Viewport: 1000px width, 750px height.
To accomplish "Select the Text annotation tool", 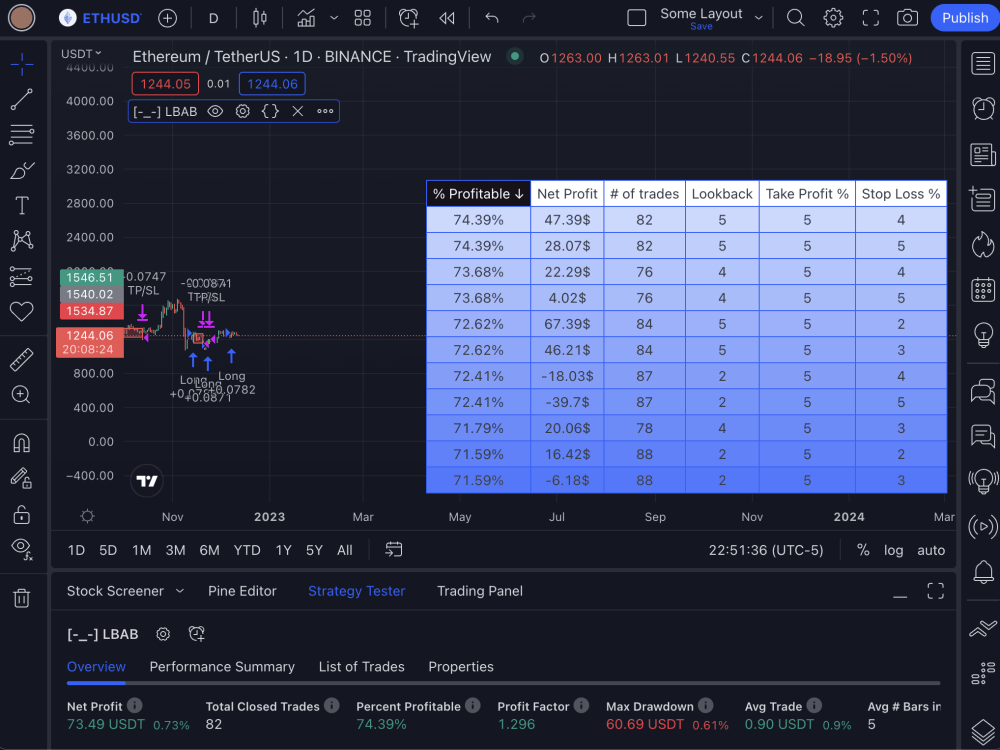I will [24, 205].
